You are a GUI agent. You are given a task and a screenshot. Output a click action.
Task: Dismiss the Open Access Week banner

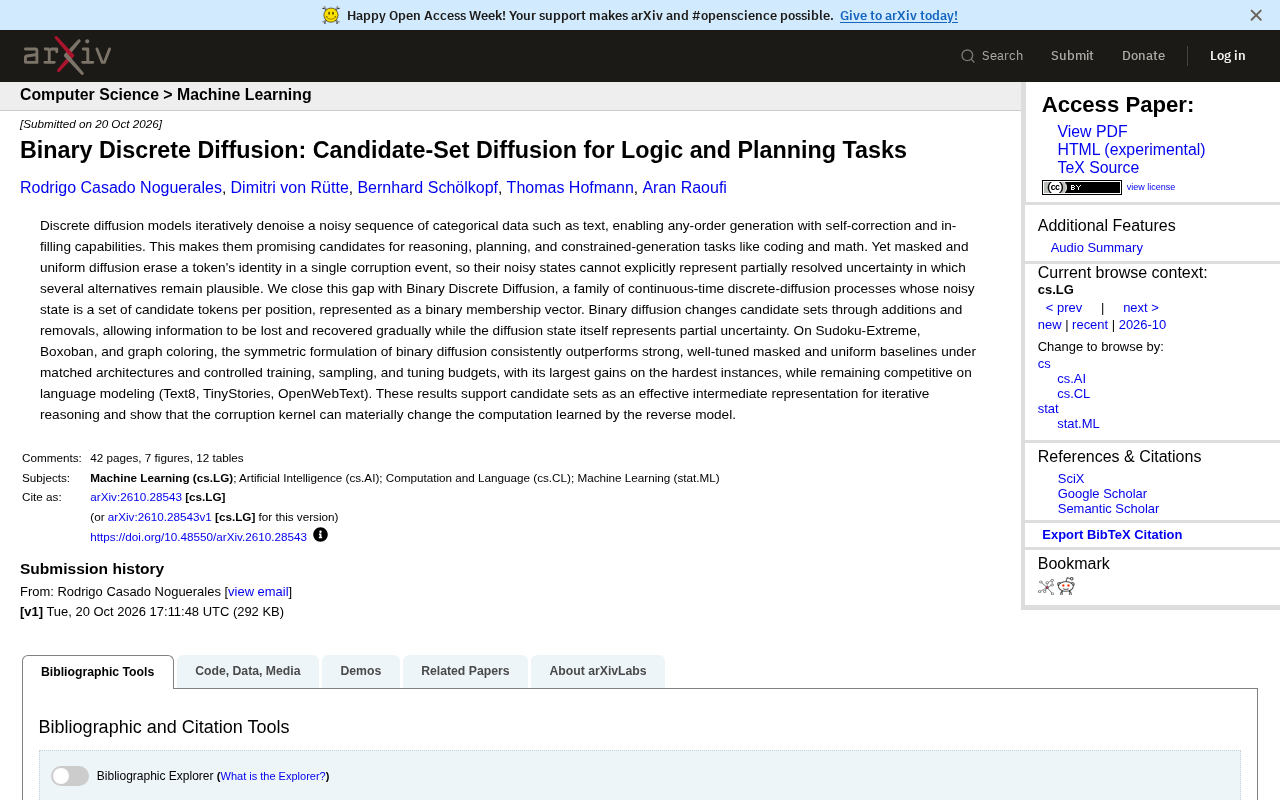[1256, 15]
